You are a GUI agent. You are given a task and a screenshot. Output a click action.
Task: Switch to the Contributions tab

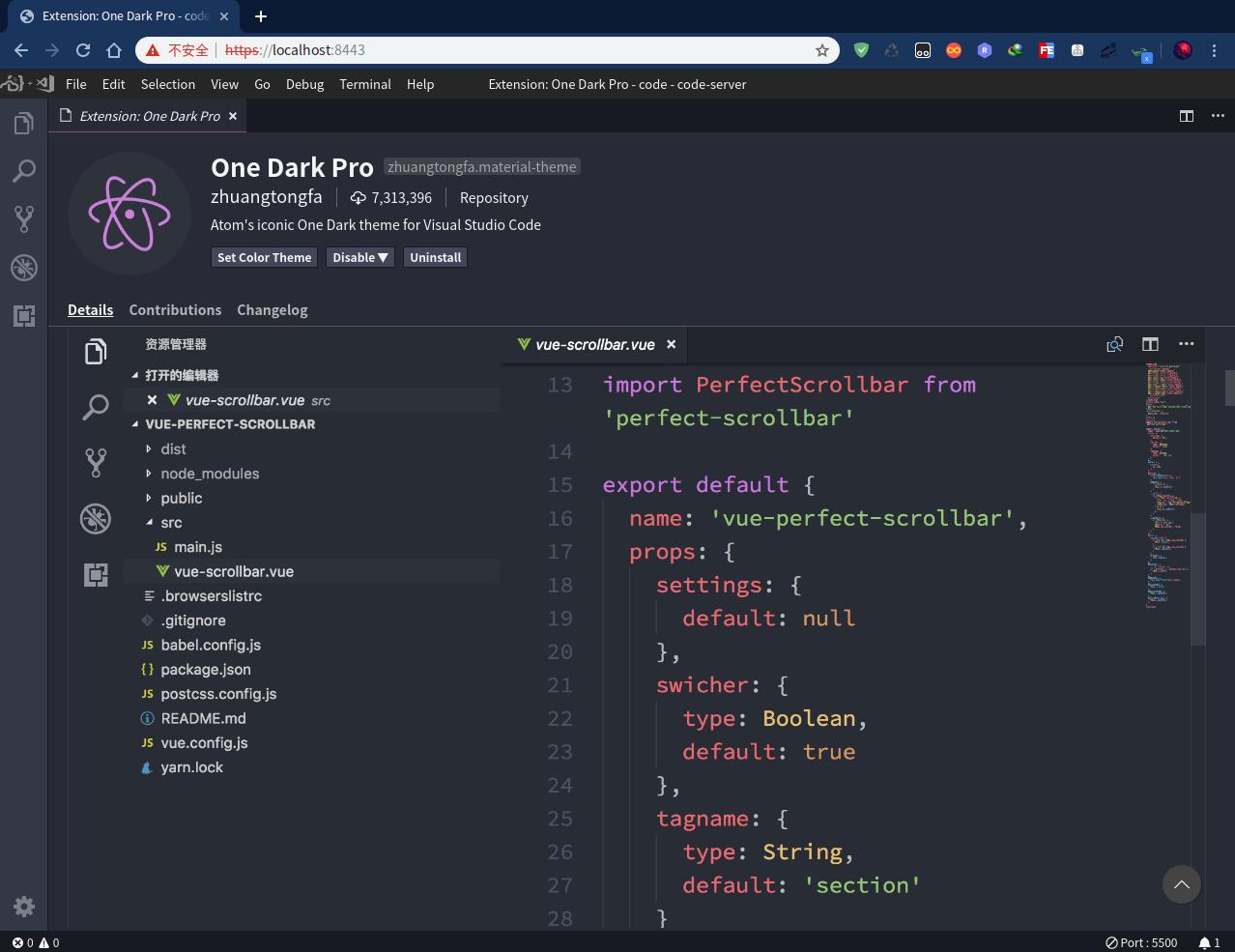(x=175, y=309)
